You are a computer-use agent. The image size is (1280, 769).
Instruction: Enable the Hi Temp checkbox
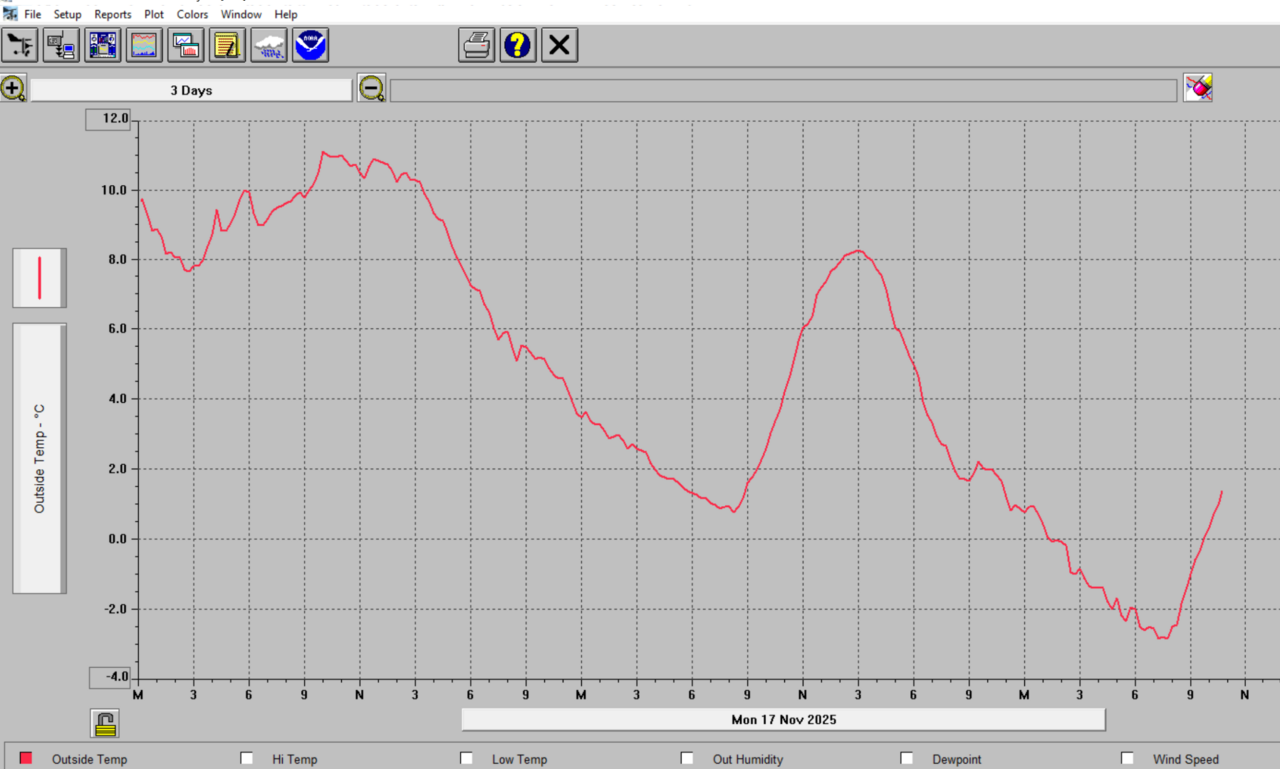[x=247, y=759]
